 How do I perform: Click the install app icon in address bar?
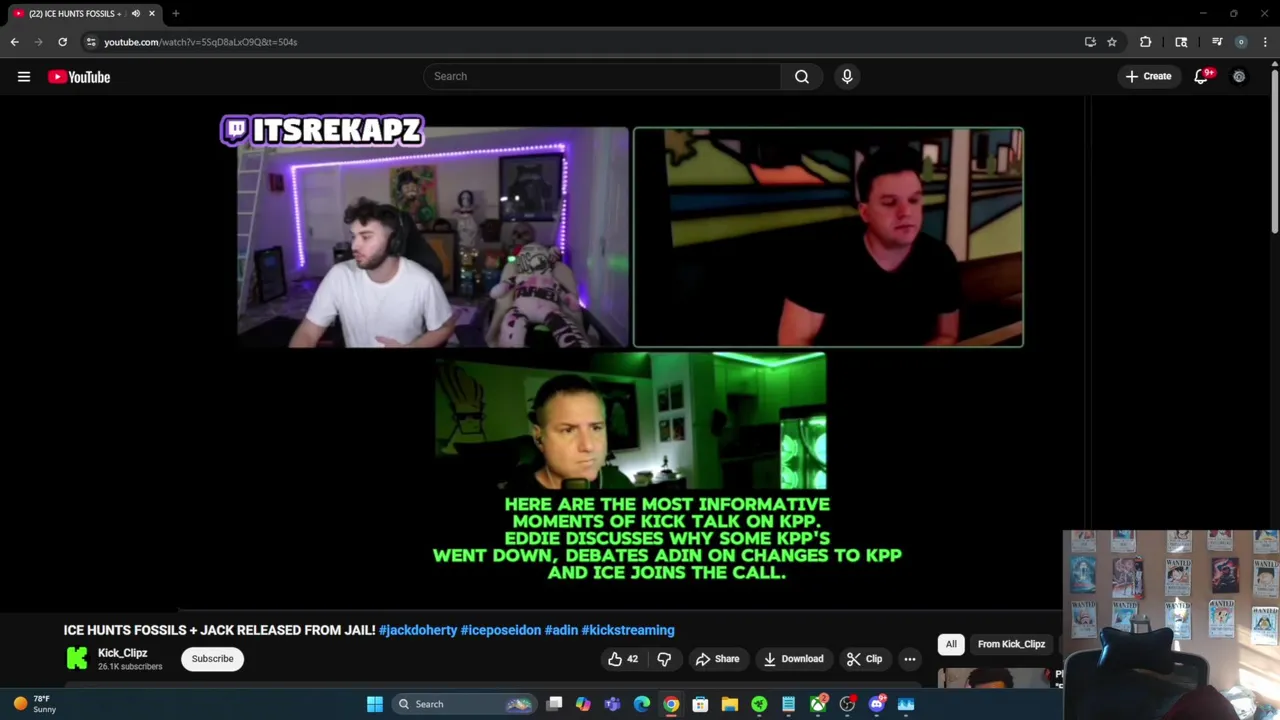point(1090,42)
